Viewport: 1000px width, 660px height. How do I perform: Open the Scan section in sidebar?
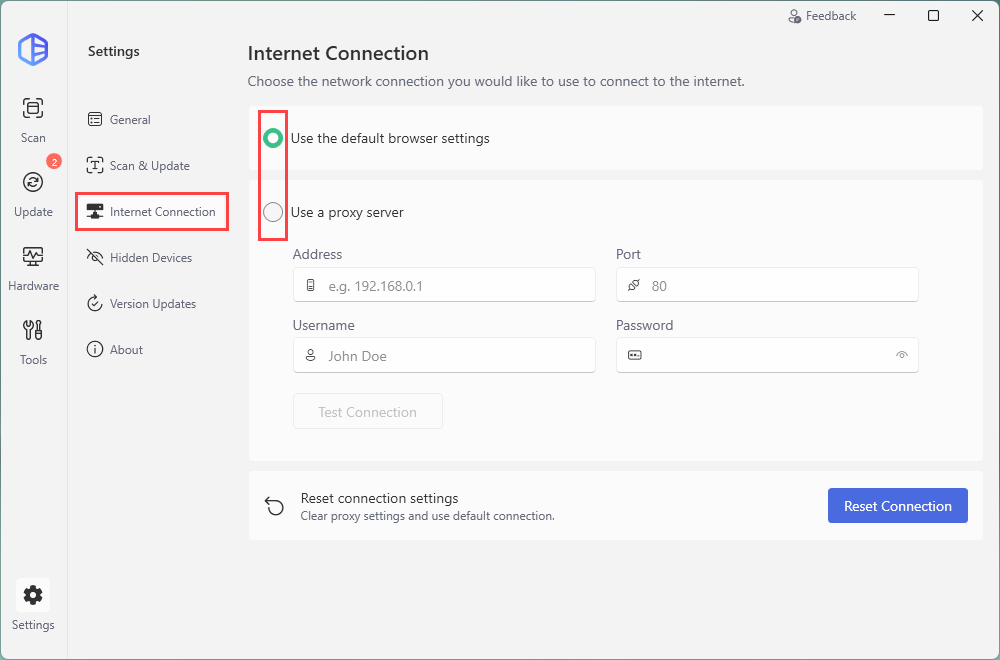(x=33, y=119)
